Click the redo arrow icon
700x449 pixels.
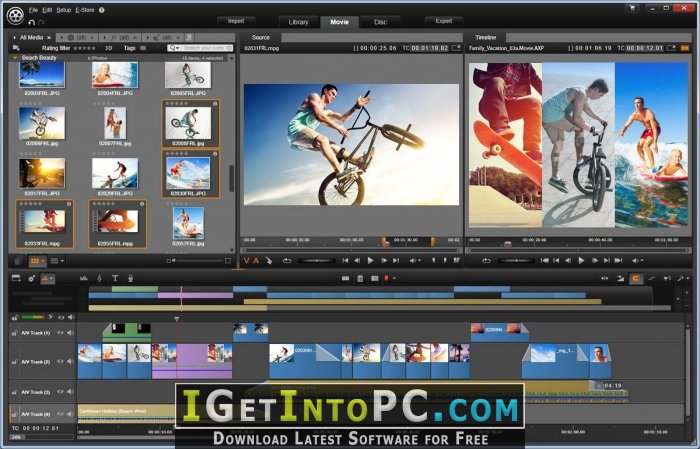pyautogui.click(x=41, y=22)
